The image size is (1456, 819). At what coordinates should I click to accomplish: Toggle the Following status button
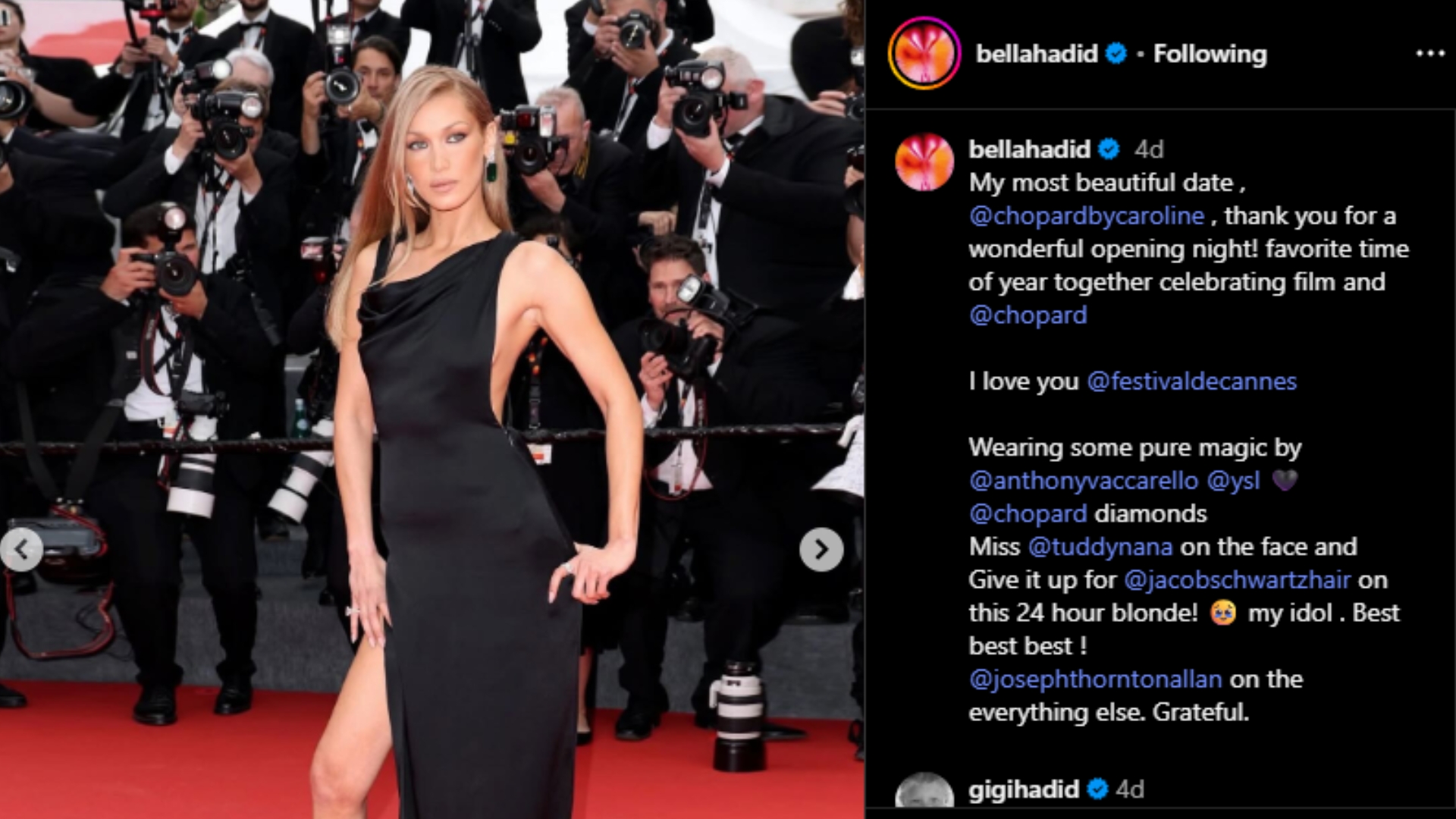pyautogui.click(x=1210, y=54)
